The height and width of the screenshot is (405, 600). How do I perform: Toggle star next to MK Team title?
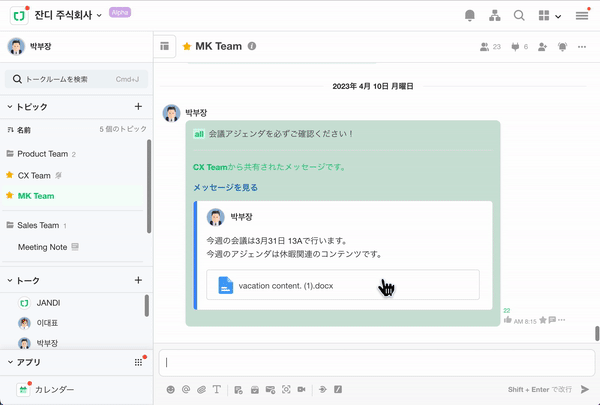[x=187, y=46]
